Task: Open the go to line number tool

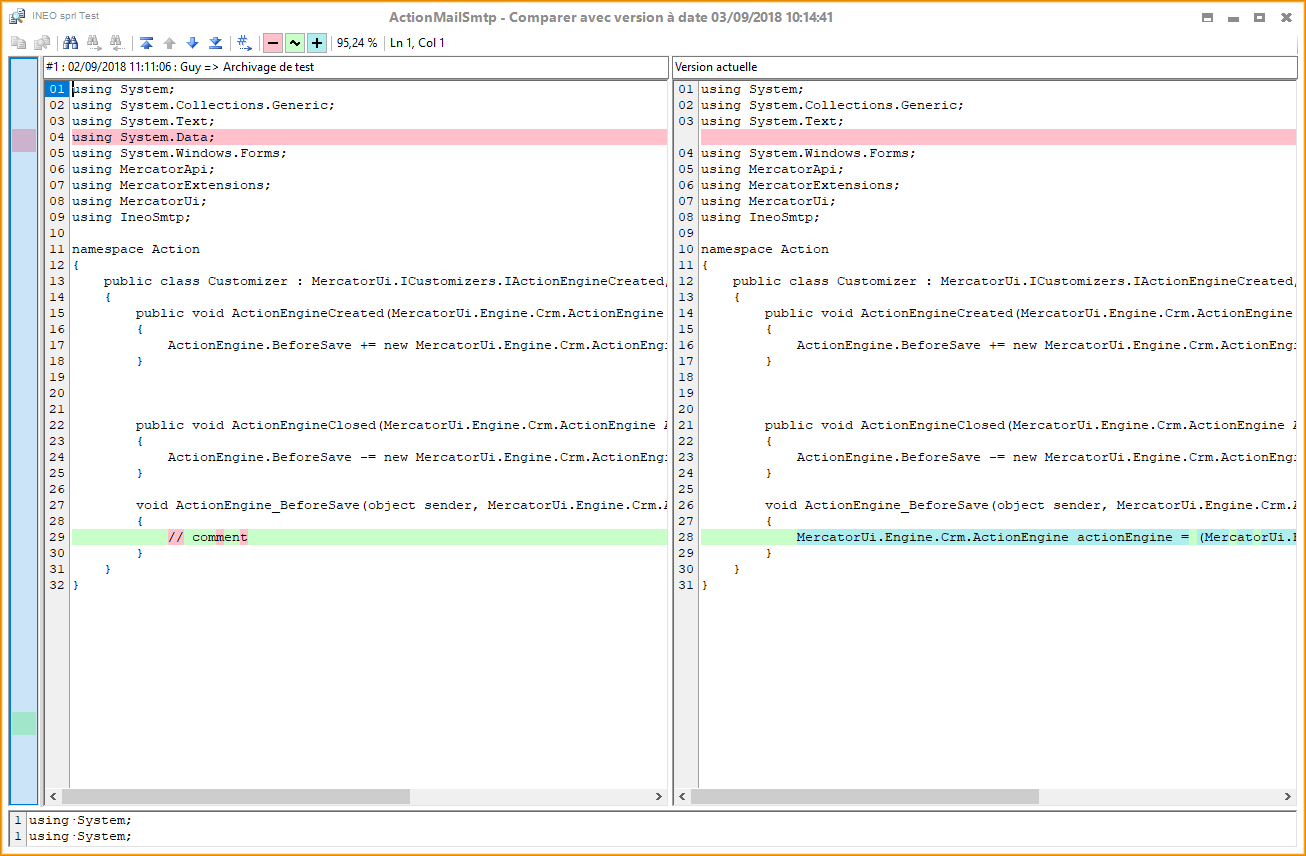Action: (243, 43)
